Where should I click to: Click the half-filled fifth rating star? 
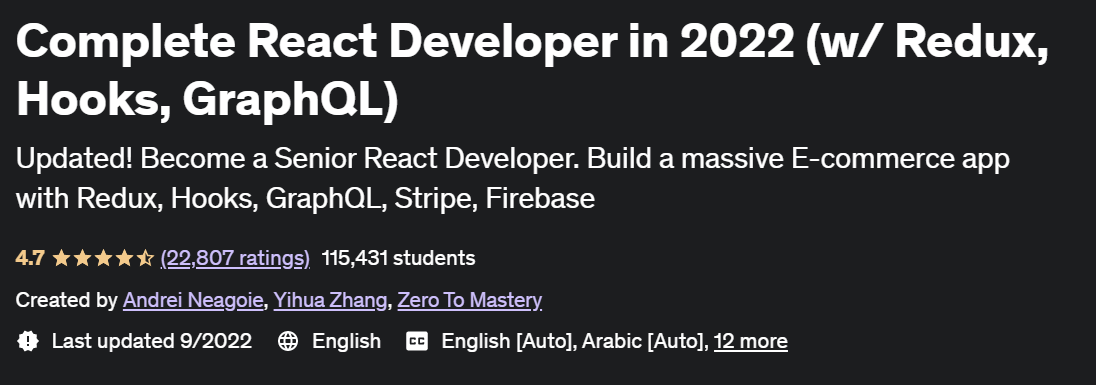[x=145, y=258]
